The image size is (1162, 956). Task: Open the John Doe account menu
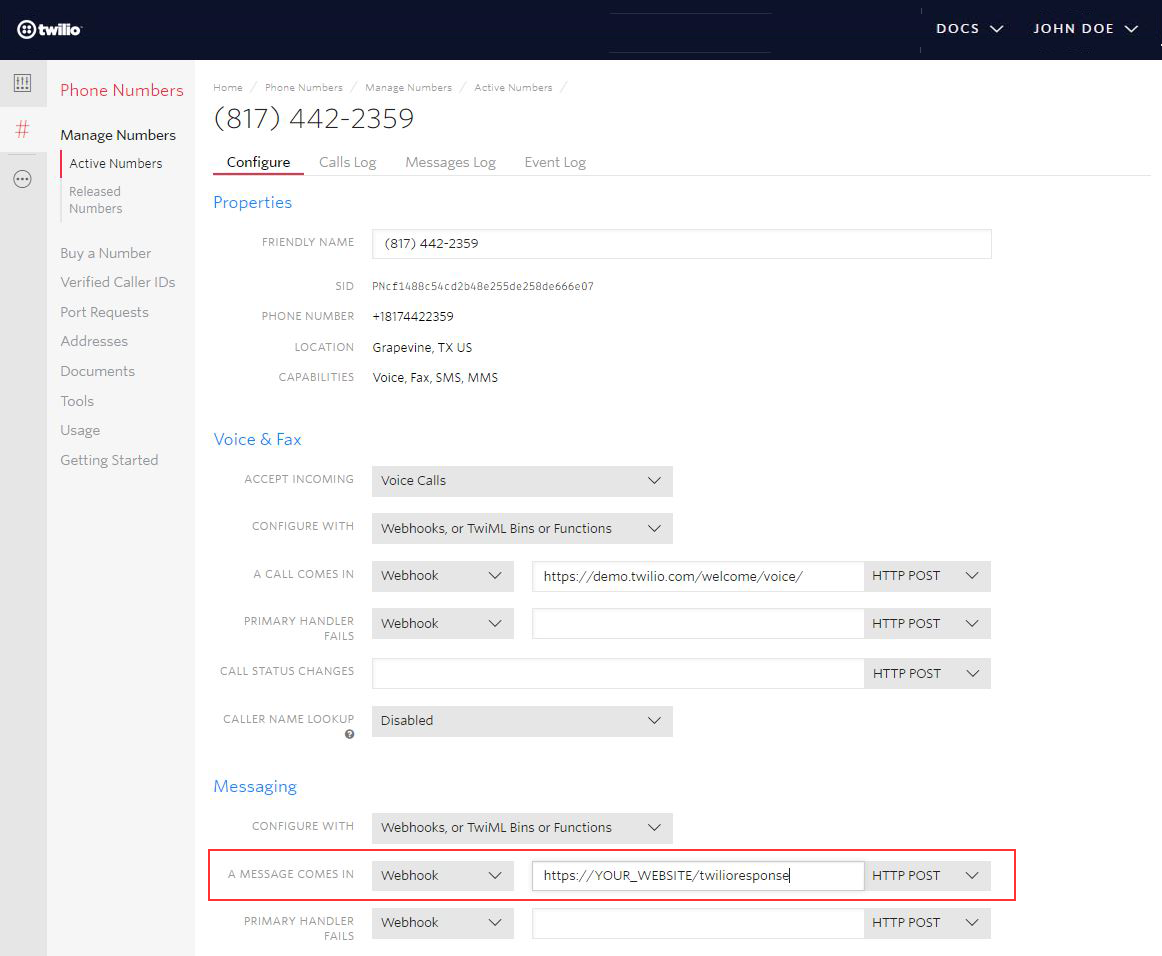click(1085, 29)
